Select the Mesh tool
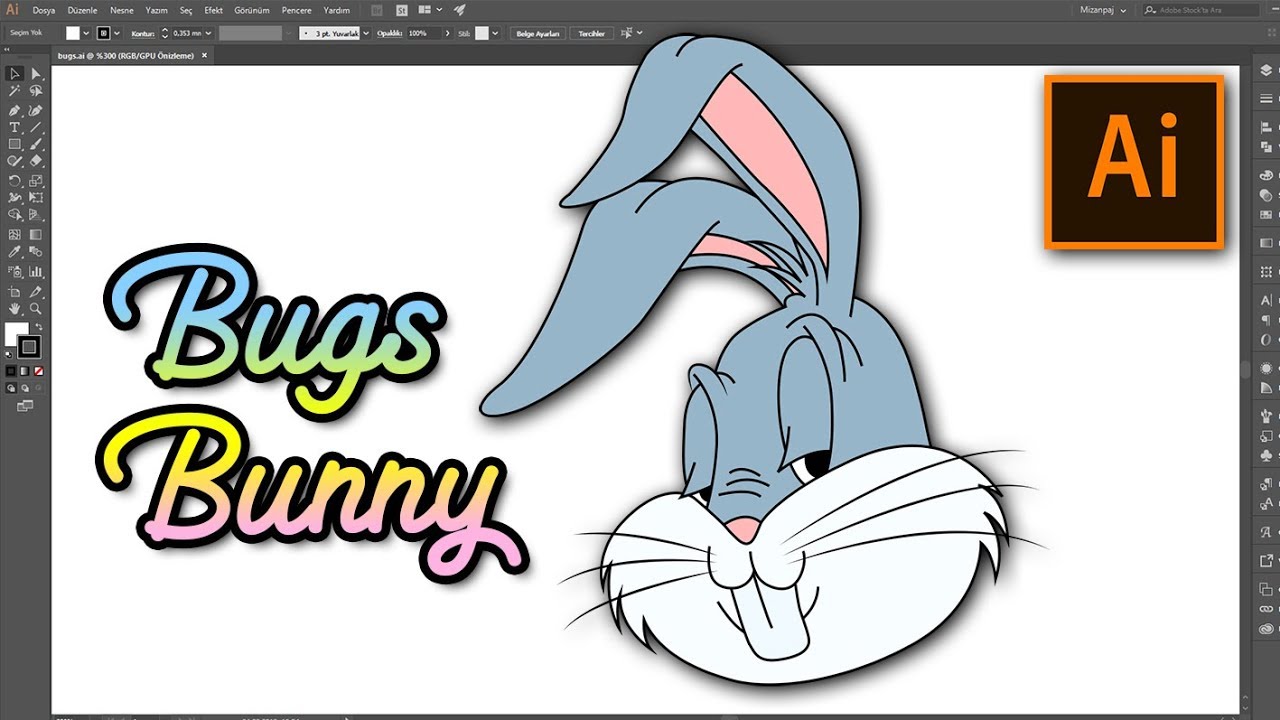 tap(15, 235)
